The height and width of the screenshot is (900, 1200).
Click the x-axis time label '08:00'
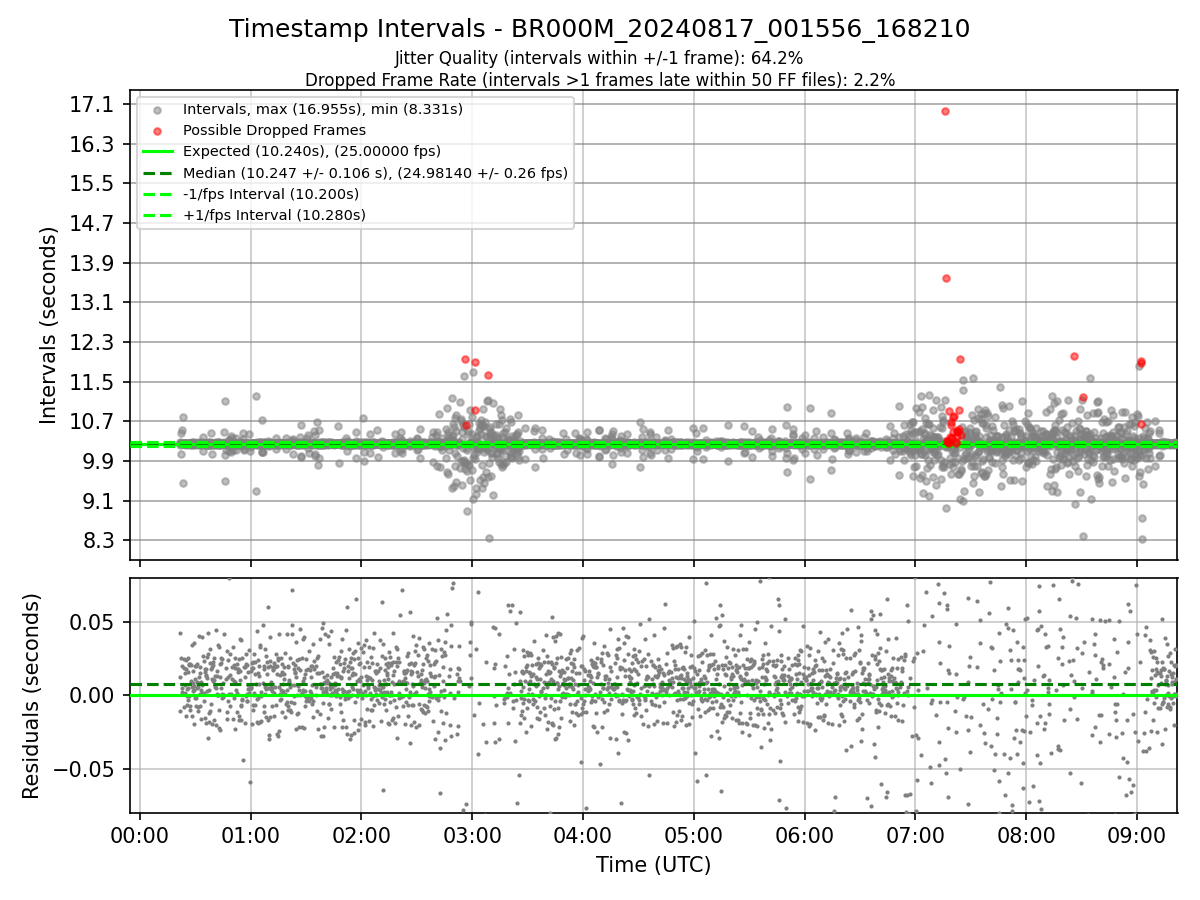(1026, 835)
